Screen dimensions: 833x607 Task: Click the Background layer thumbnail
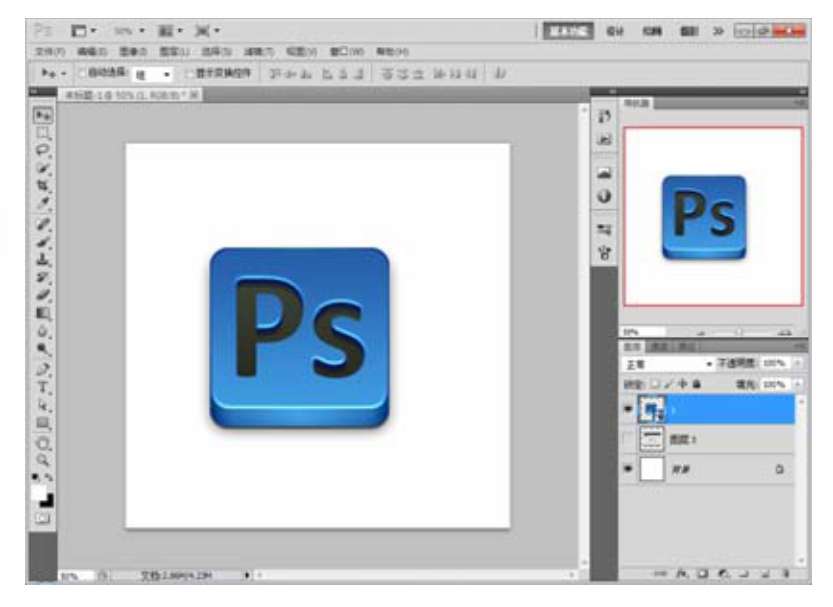[x=651, y=469]
